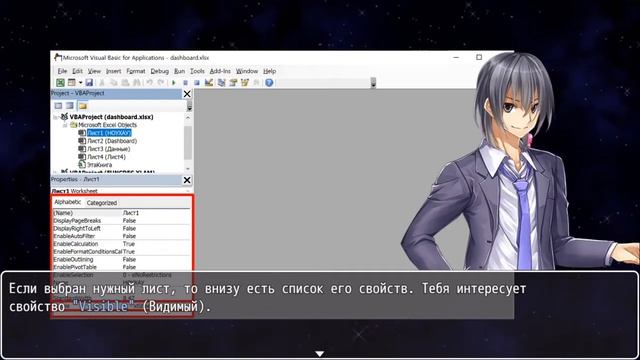Screen dimensions: 640x360
Task: Select the DisplayPageBreaks property row
Action: (121, 221)
